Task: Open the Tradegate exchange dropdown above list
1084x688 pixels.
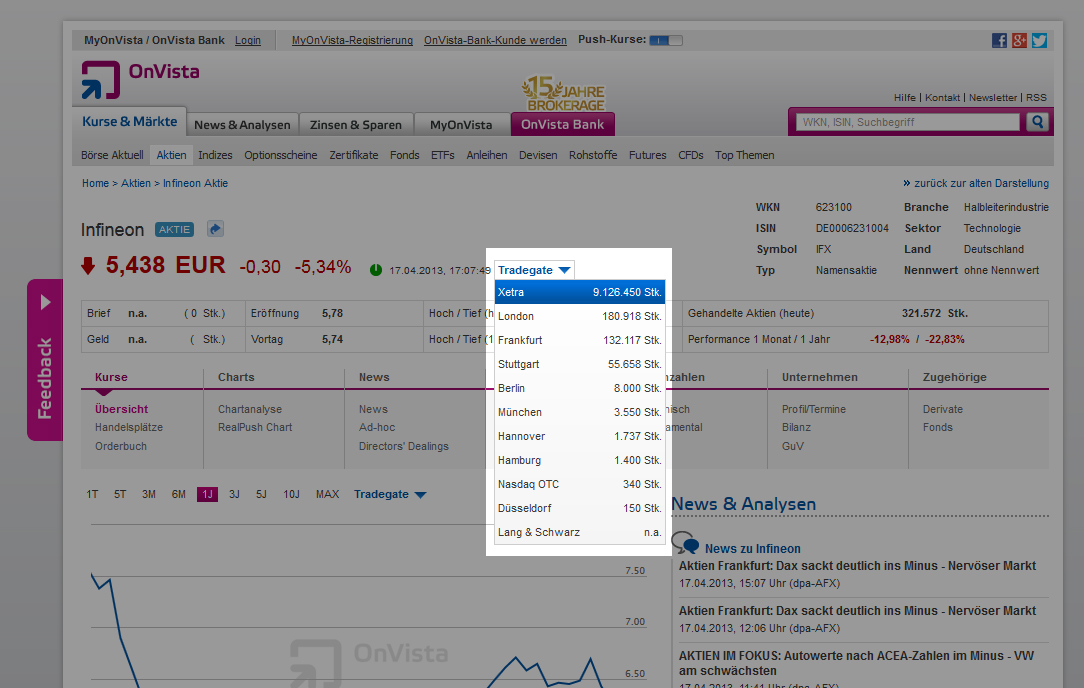Action: [534, 270]
